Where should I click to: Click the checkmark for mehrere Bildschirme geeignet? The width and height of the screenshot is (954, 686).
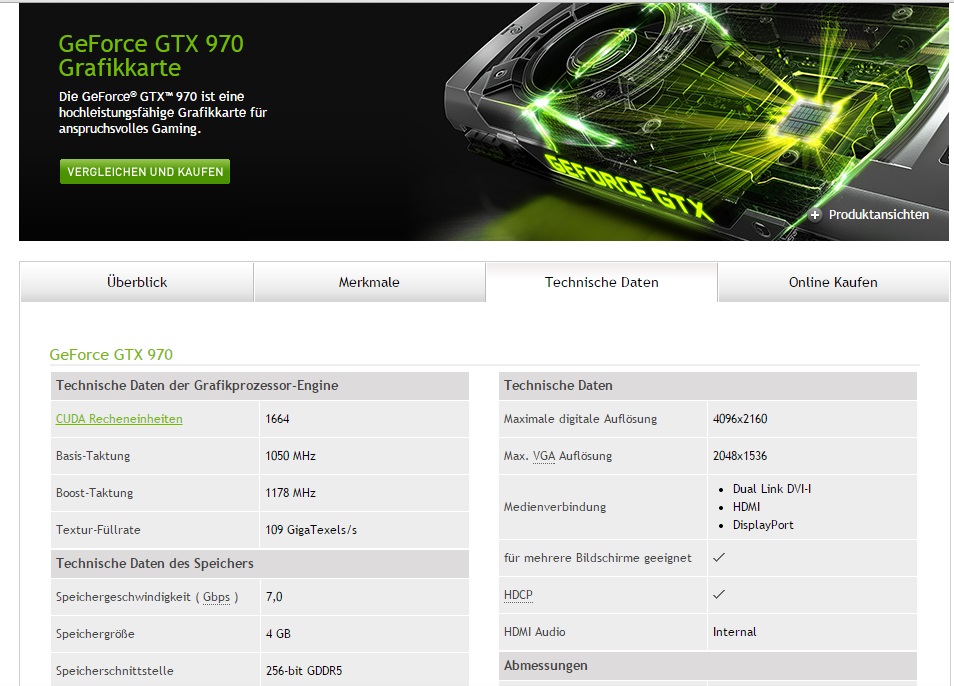coord(719,558)
